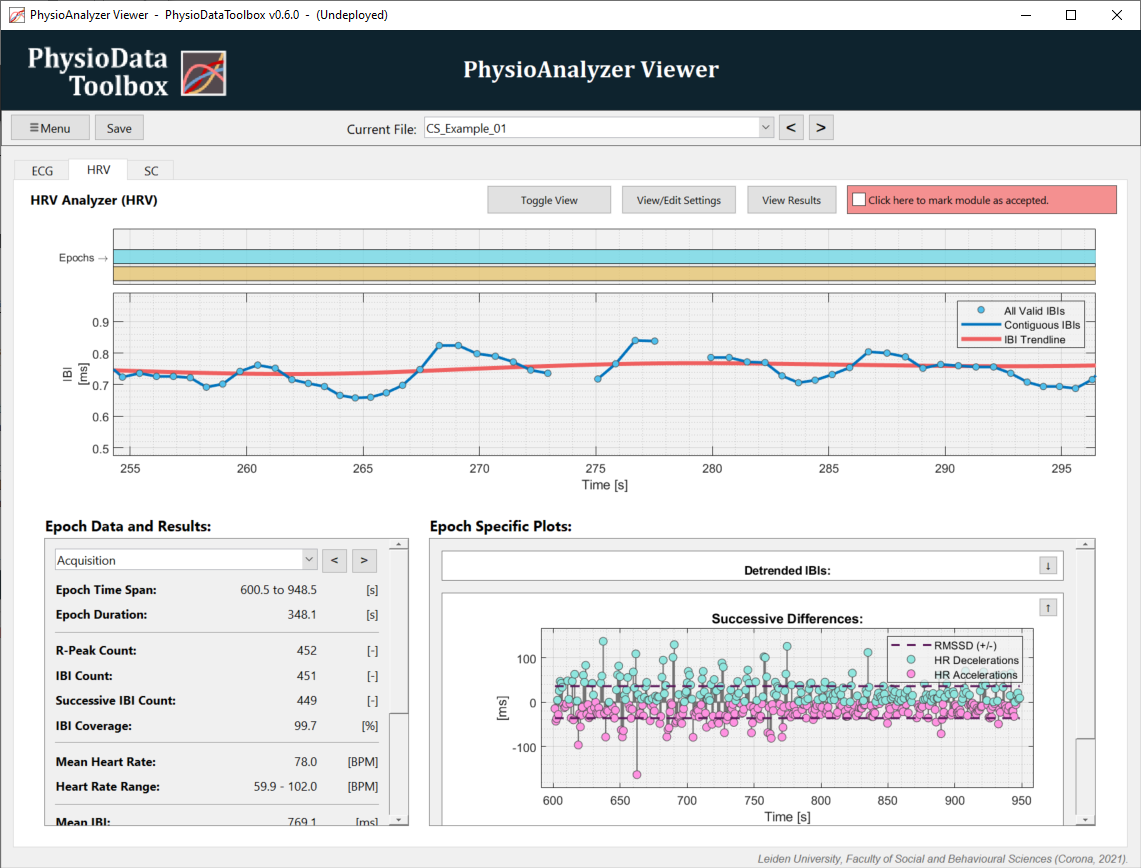The width and height of the screenshot is (1141, 868).
Task: Open the Acquisition epoch dropdown
Action: coord(186,560)
